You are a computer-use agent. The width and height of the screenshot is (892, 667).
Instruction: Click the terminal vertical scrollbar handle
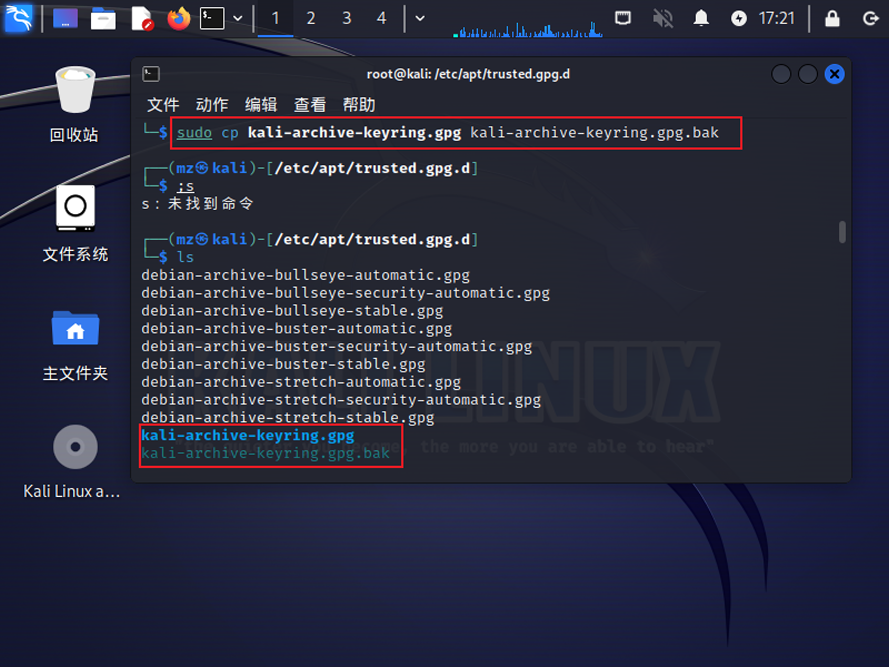point(842,232)
